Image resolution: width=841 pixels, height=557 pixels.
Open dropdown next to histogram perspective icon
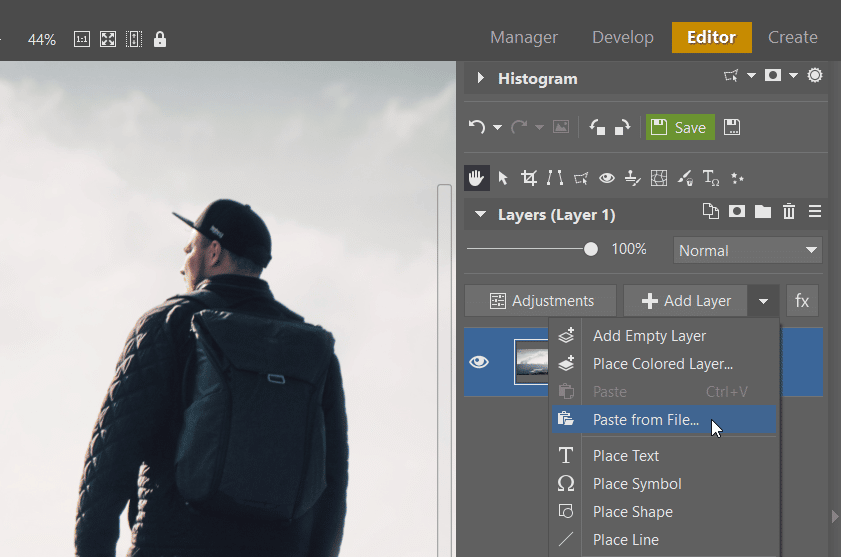(751, 76)
